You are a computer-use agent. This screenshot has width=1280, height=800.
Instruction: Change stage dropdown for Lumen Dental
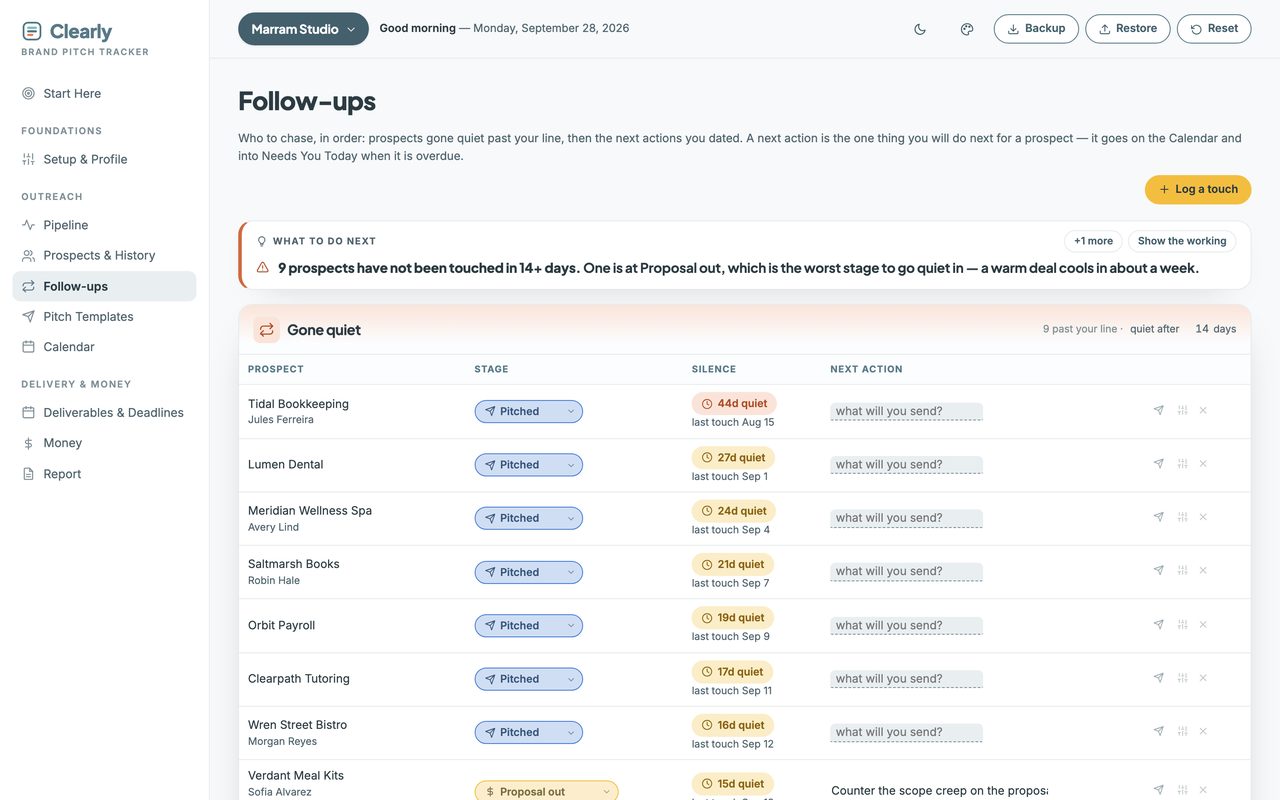[x=528, y=465]
